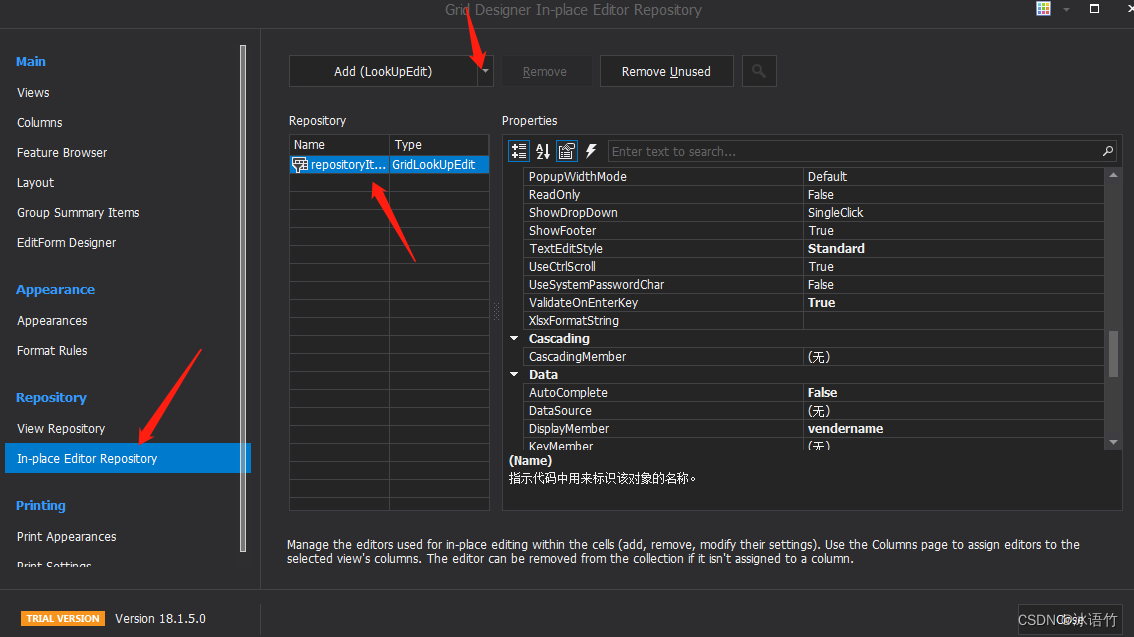Open the theme palette picker in the title bar
This screenshot has width=1134, height=637.
[x=1043, y=8]
